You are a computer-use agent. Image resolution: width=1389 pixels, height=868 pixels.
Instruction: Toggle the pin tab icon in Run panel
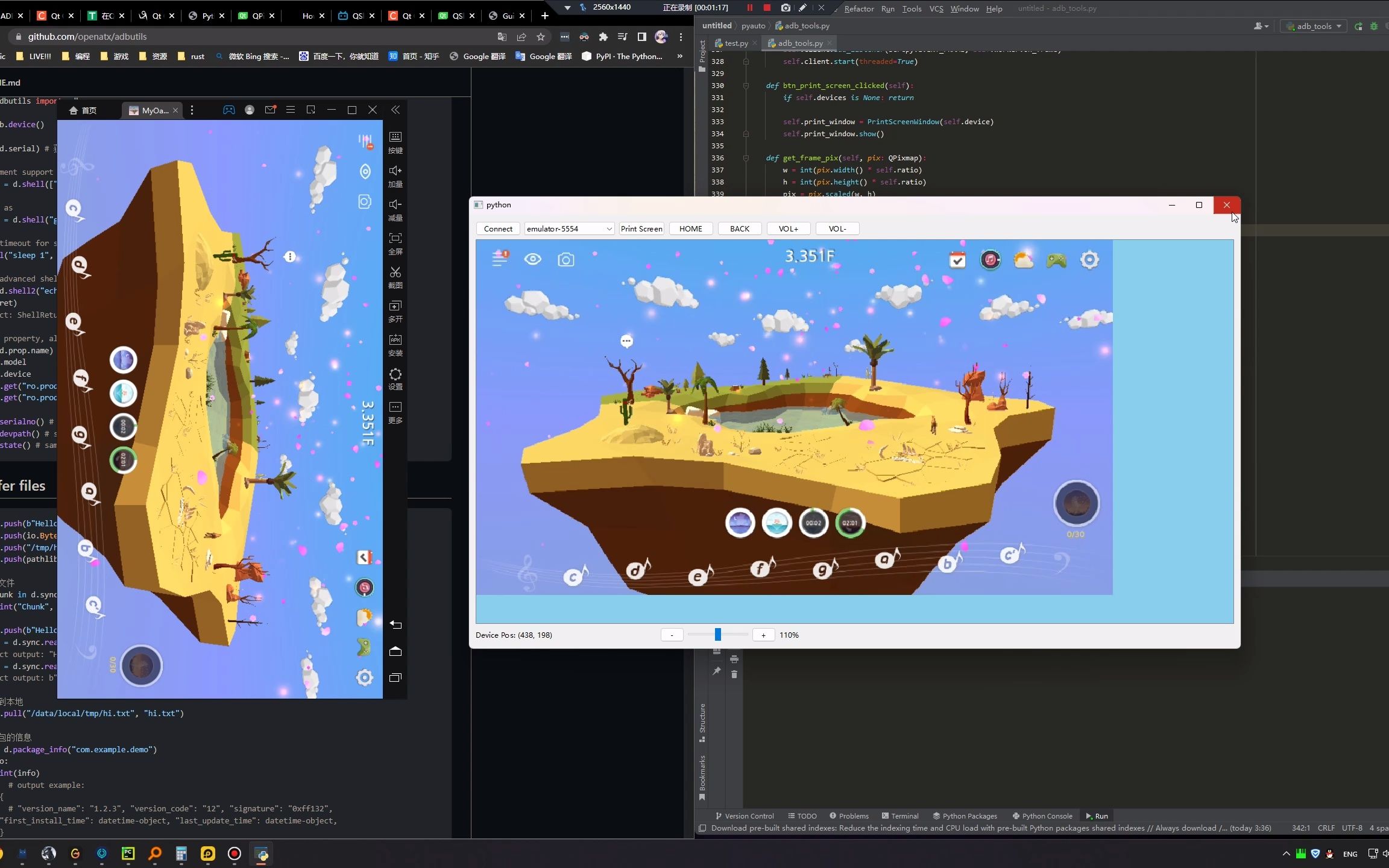click(717, 671)
